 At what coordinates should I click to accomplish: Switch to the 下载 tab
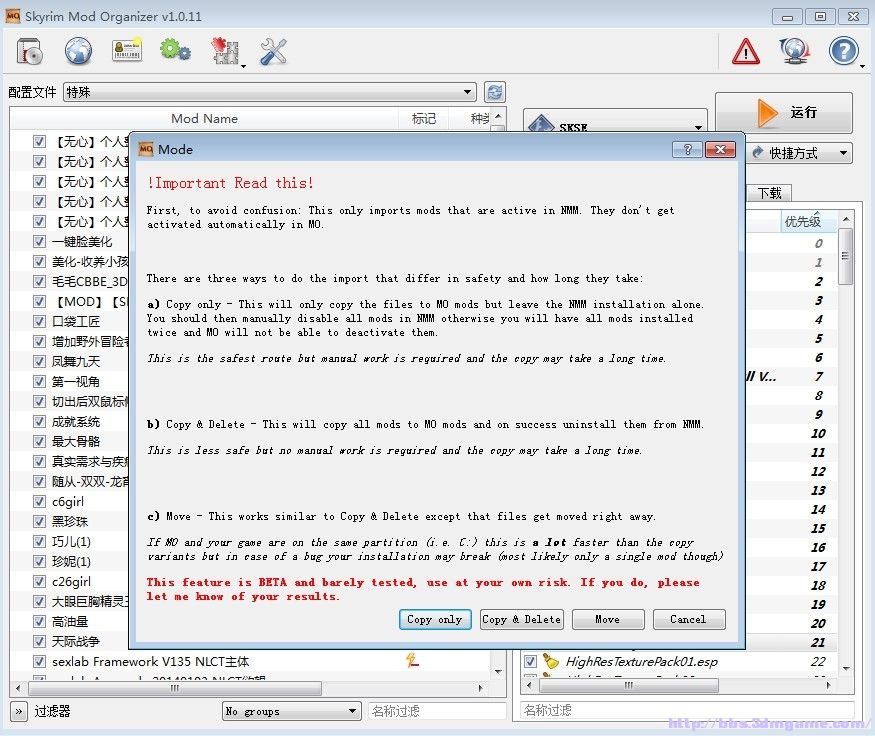[770, 193]
